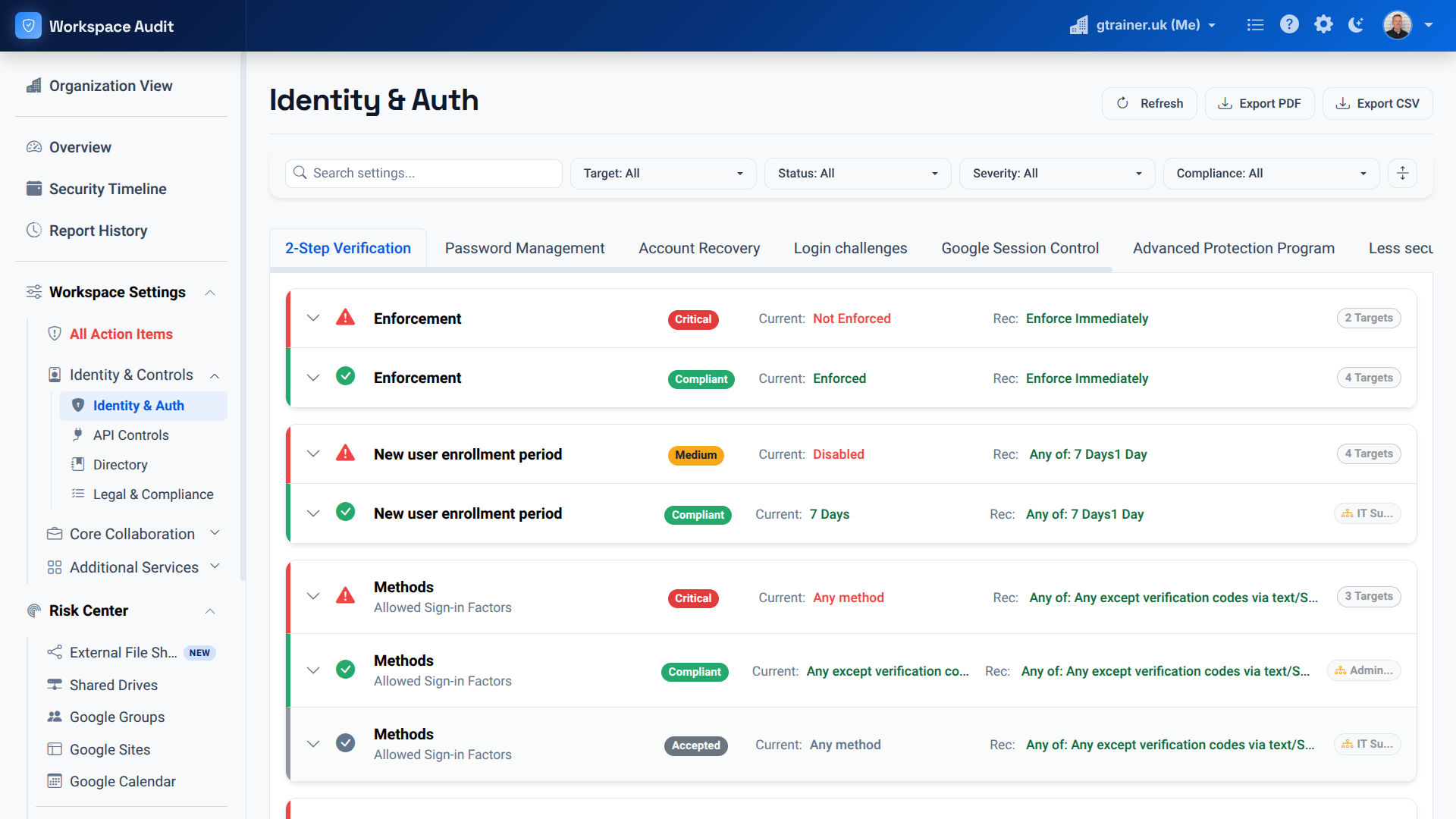Open the list view icon in header
Screen dimensions: 1456x819
pos(1255,25)
